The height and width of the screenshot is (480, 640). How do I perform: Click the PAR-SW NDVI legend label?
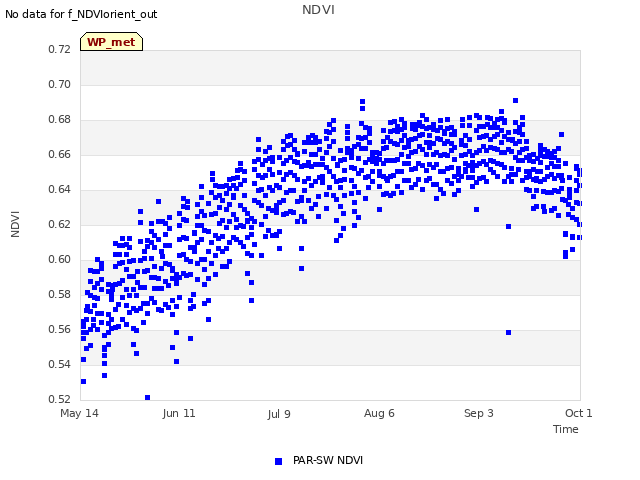pos(328,460)
